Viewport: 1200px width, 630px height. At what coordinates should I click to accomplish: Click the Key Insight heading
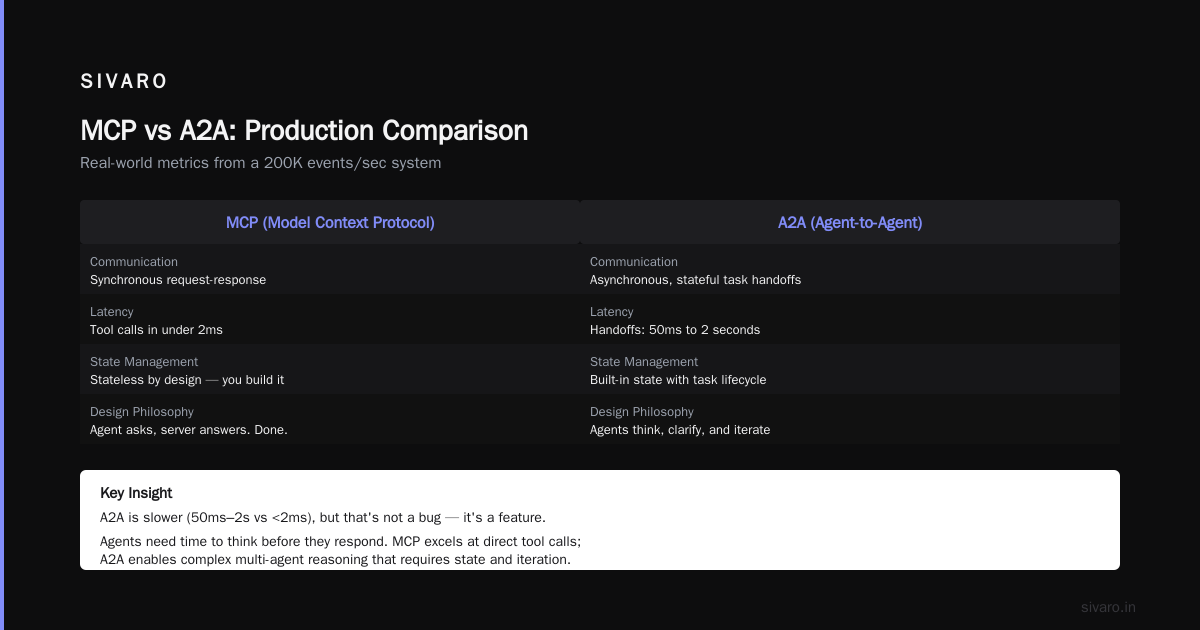click(x=136, y=493)
